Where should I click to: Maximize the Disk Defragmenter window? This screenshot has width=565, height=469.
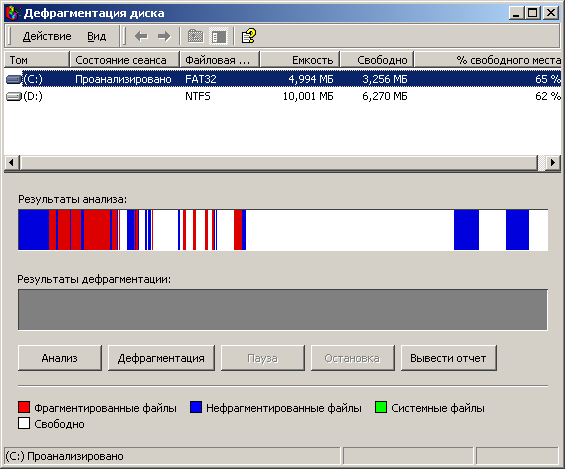coord(533,13)
